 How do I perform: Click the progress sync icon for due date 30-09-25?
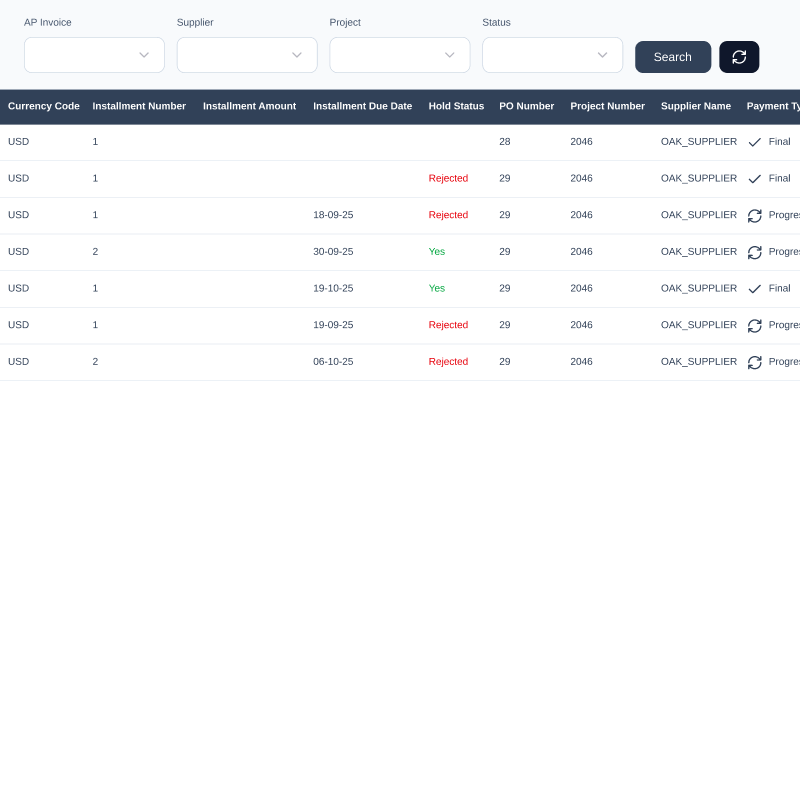[x=755, y=252]
